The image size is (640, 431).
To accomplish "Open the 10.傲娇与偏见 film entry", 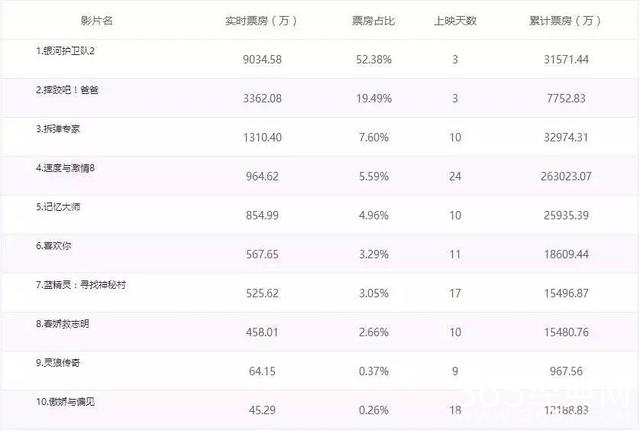I will click(68, 402).
